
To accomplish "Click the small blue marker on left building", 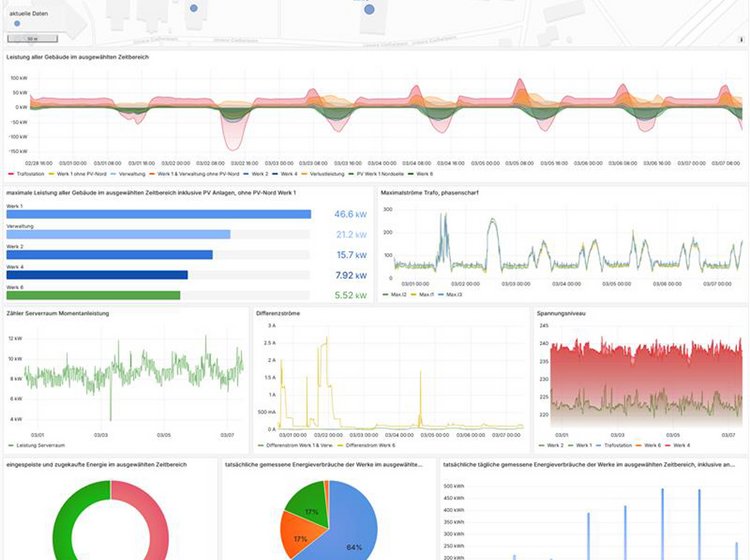I will (x=194, y=8).
